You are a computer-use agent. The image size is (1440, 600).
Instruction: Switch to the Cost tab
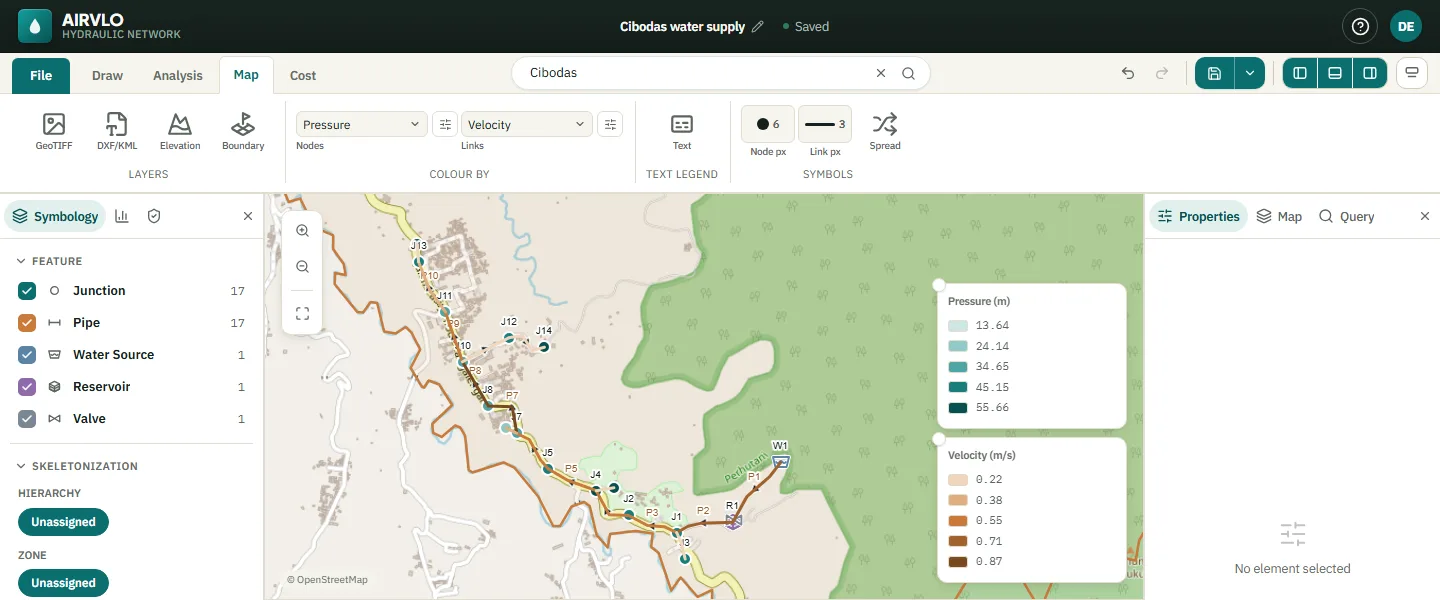[303, 75]
